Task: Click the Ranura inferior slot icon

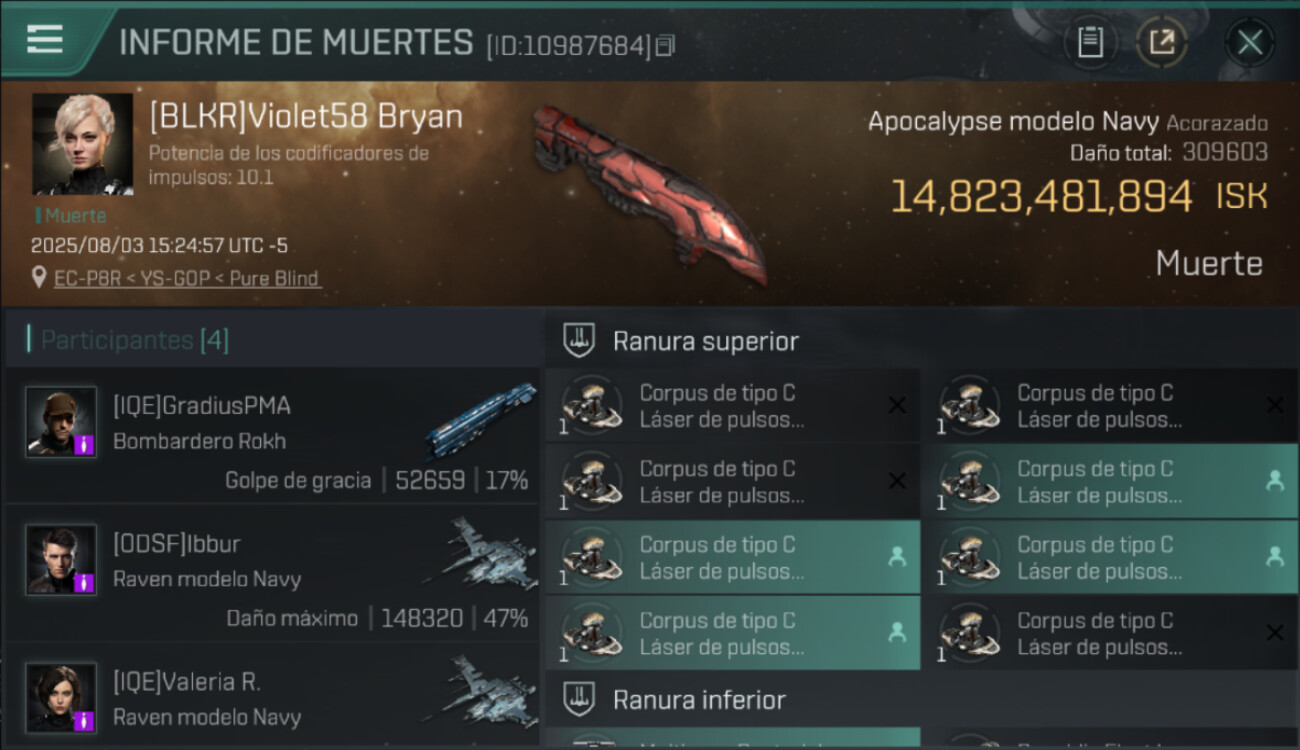Action: [579, 700]
